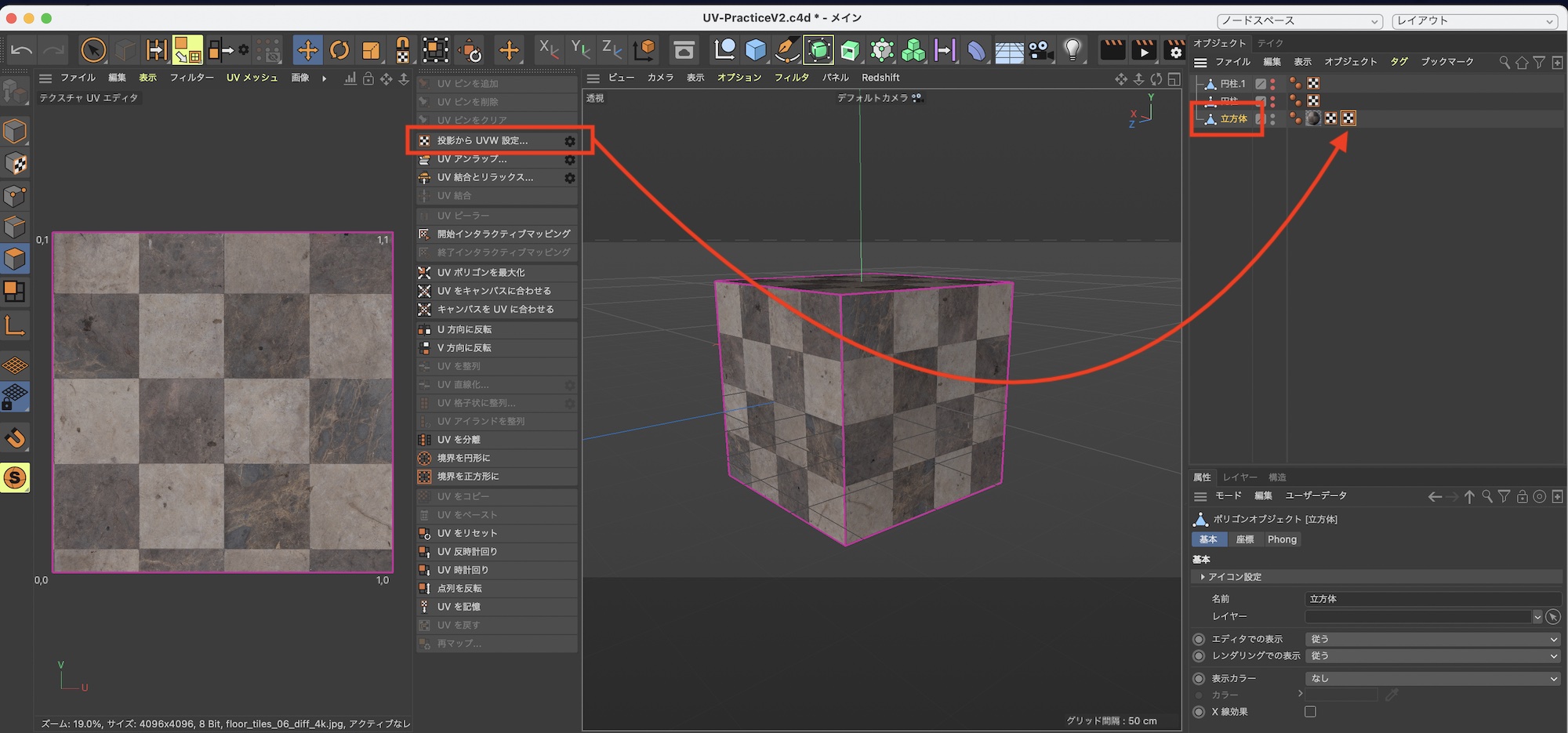Viewport: 1568px width, 733px height.
Task: Open the camera object icon in toolbar
Action: [1040, 50]
